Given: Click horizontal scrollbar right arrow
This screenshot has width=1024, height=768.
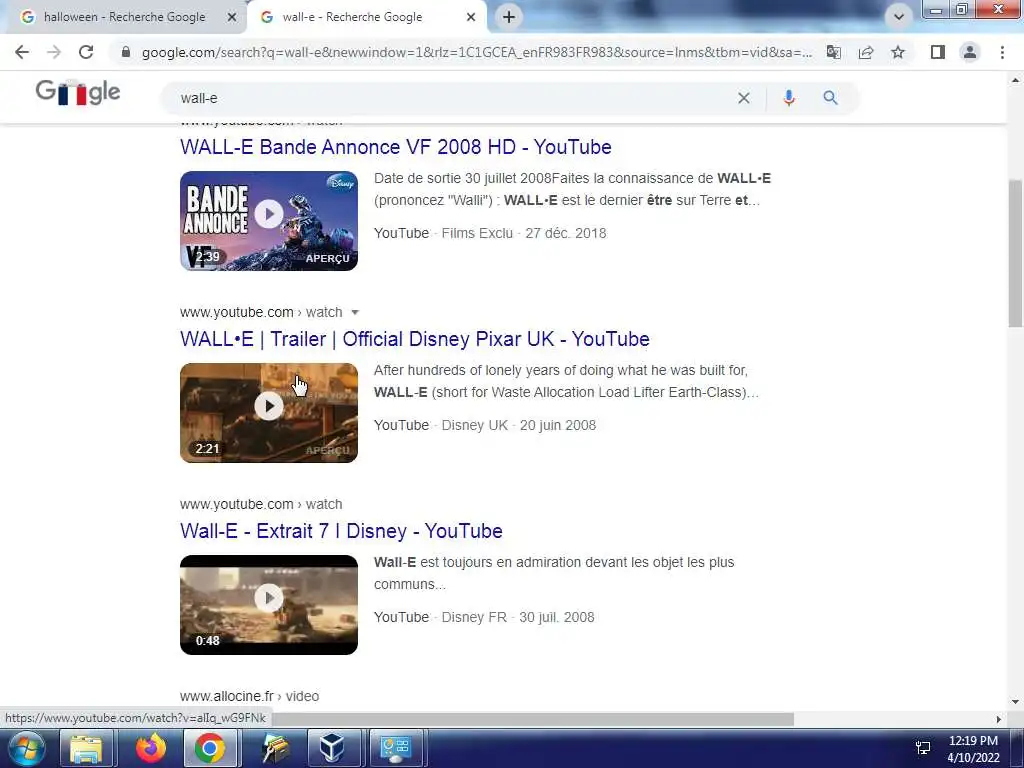Looking at the screenshot, I should coord(999,719).
